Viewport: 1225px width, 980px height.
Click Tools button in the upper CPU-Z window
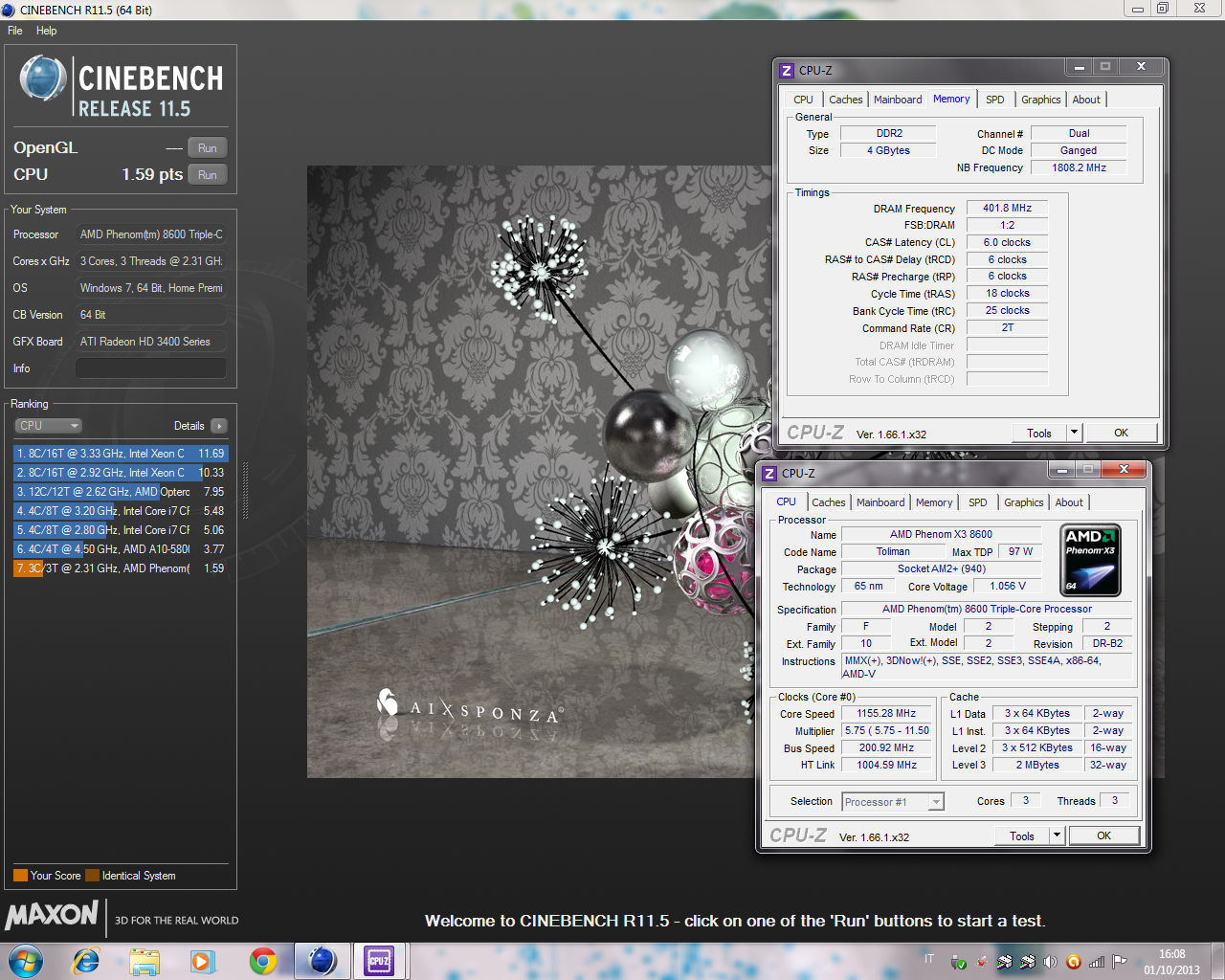click(x=1039, y=433)
